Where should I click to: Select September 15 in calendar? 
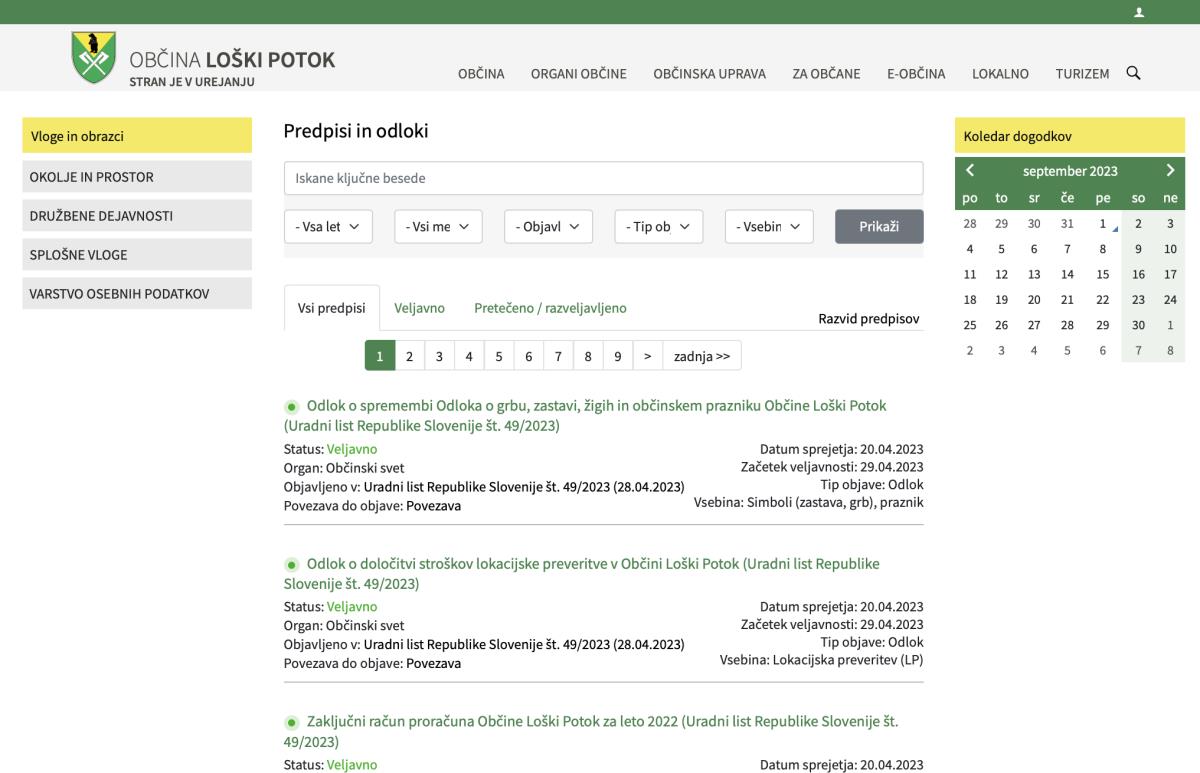point(1103,274)
